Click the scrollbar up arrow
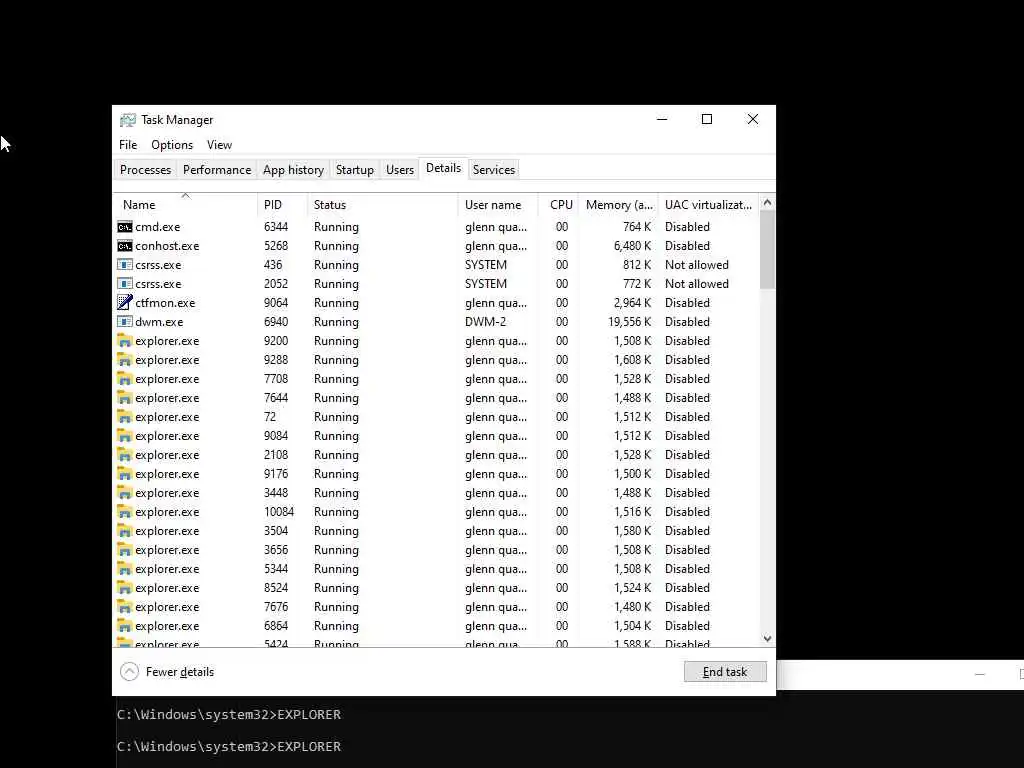 point(767,202)
